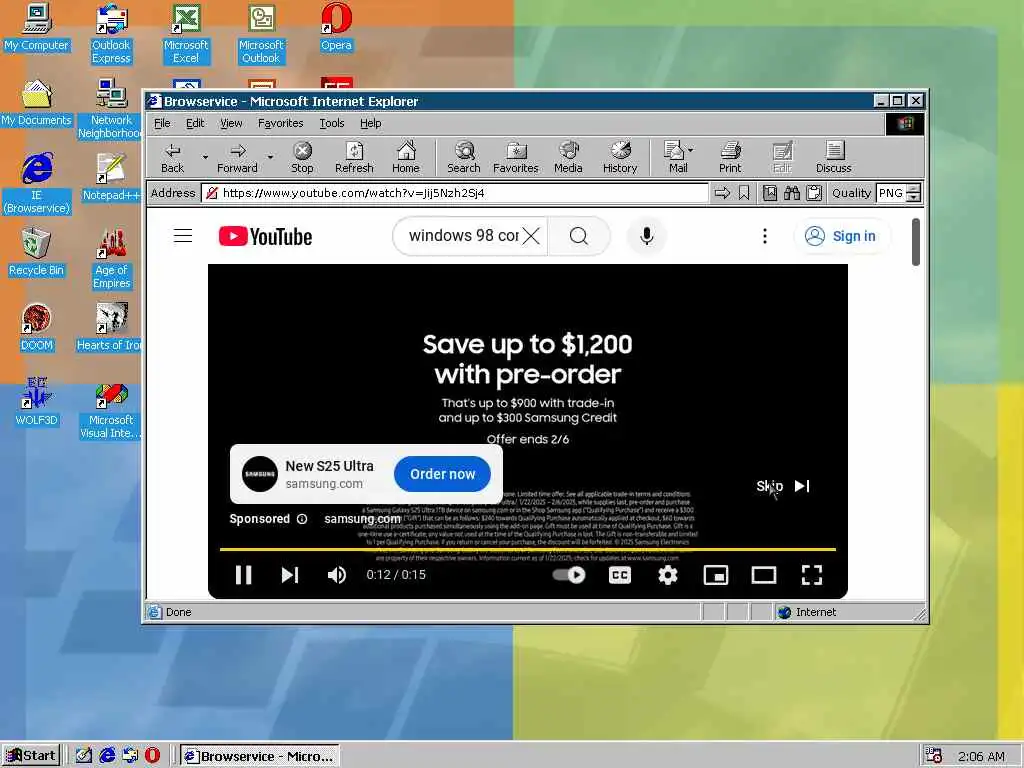
Task: Click the bookmarks book icon in address toolbar
Action: tap(770, 193)
